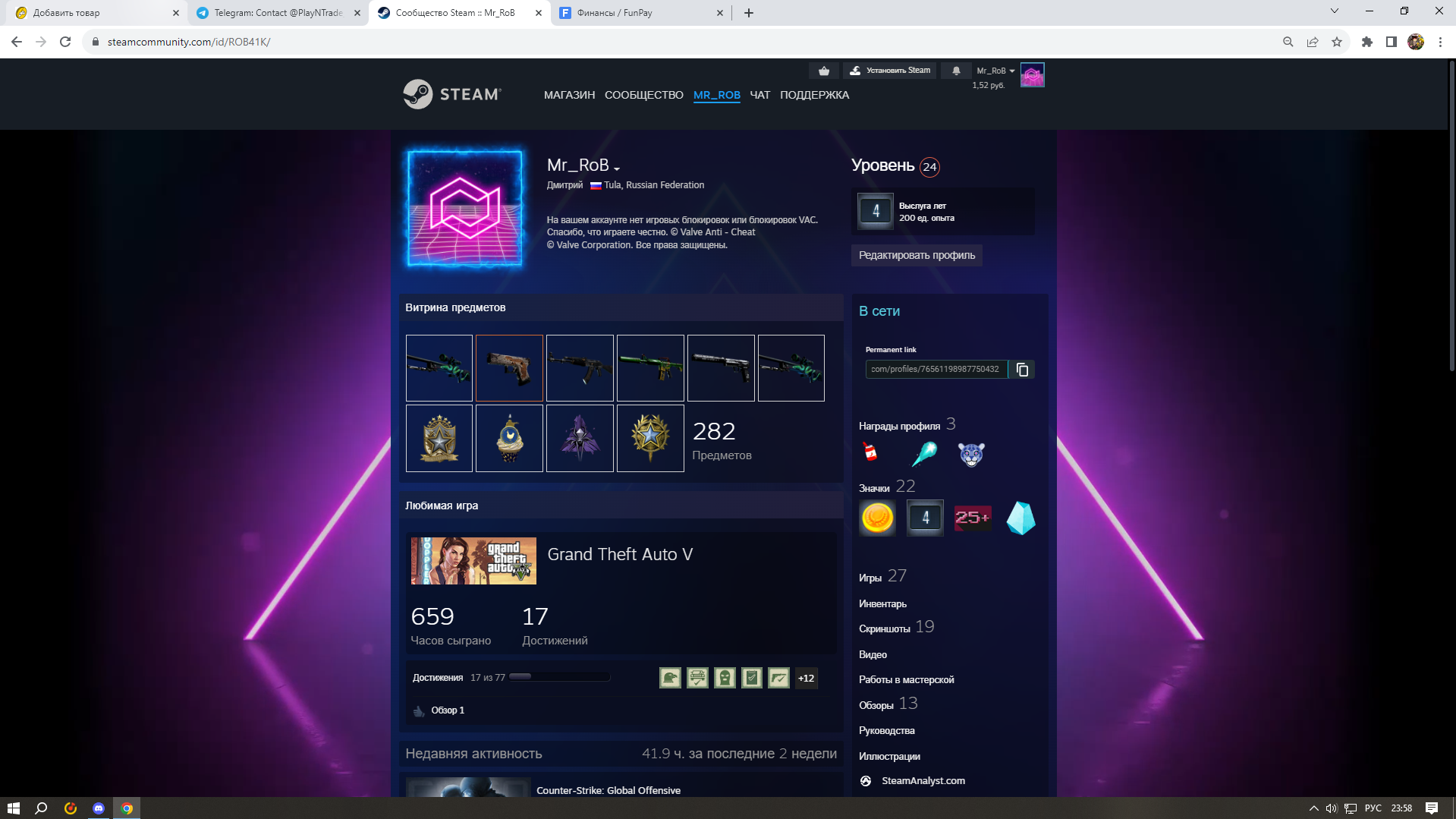Open the Обзоры link
The height and width of the screenshot is (819, 1456).
(876, 705)
